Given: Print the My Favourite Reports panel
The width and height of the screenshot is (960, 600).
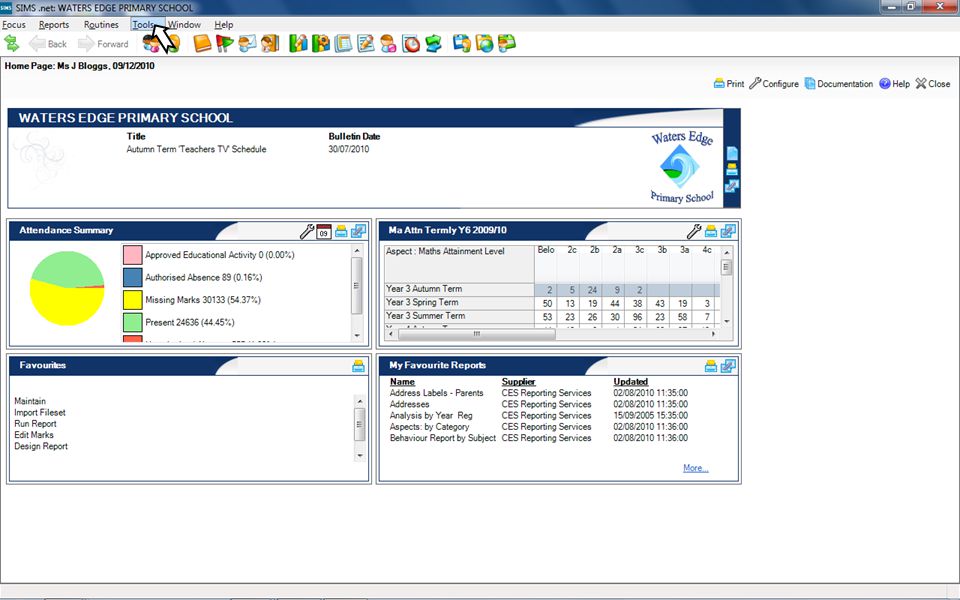Looking at the screenshot, I should coord(711,366).
